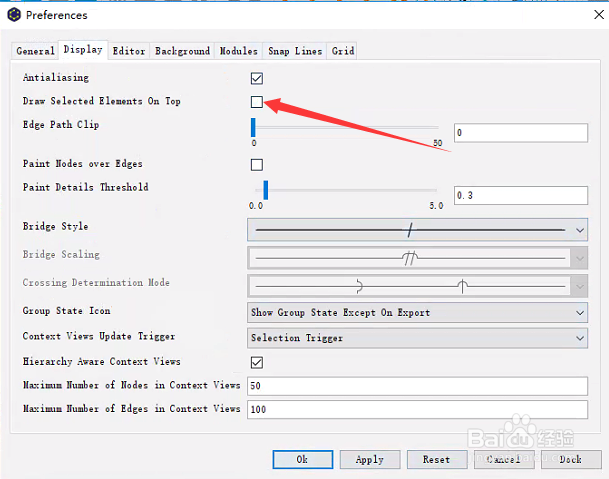
Task: Click the Crossing Determination Mode dropdown arrow
Action: (579, 287)
